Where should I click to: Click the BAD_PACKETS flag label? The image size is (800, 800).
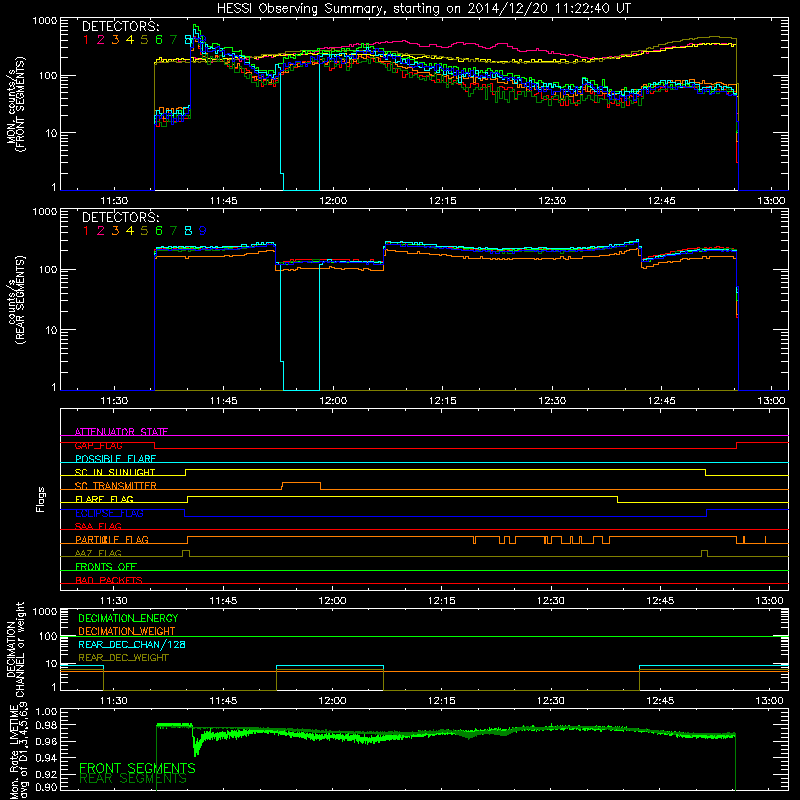pos(109,580)
